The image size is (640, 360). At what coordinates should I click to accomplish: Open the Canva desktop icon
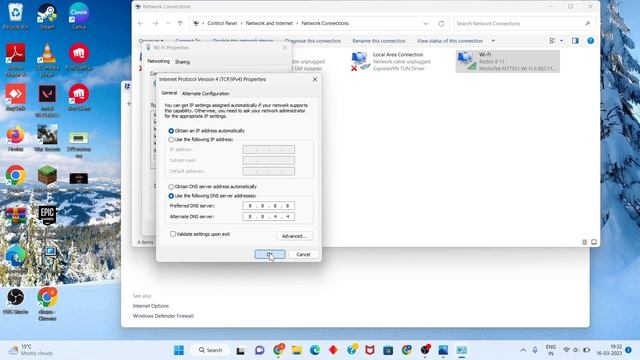pos(78,16)
